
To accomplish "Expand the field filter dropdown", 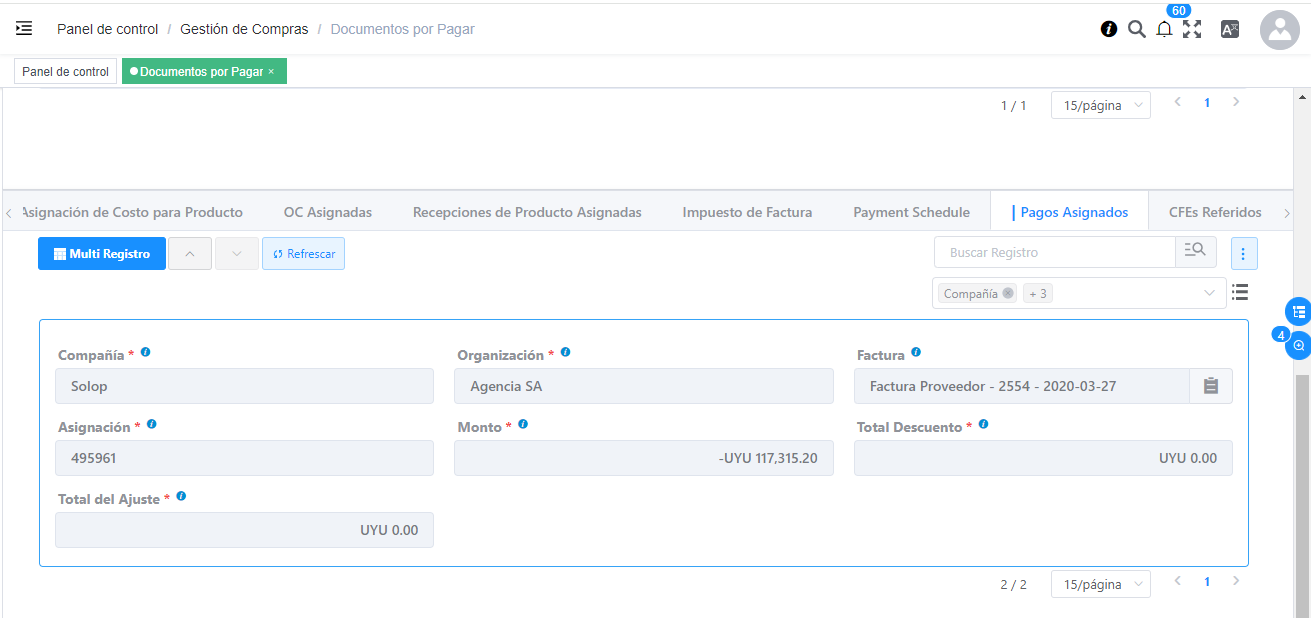I will point(1210,293).
